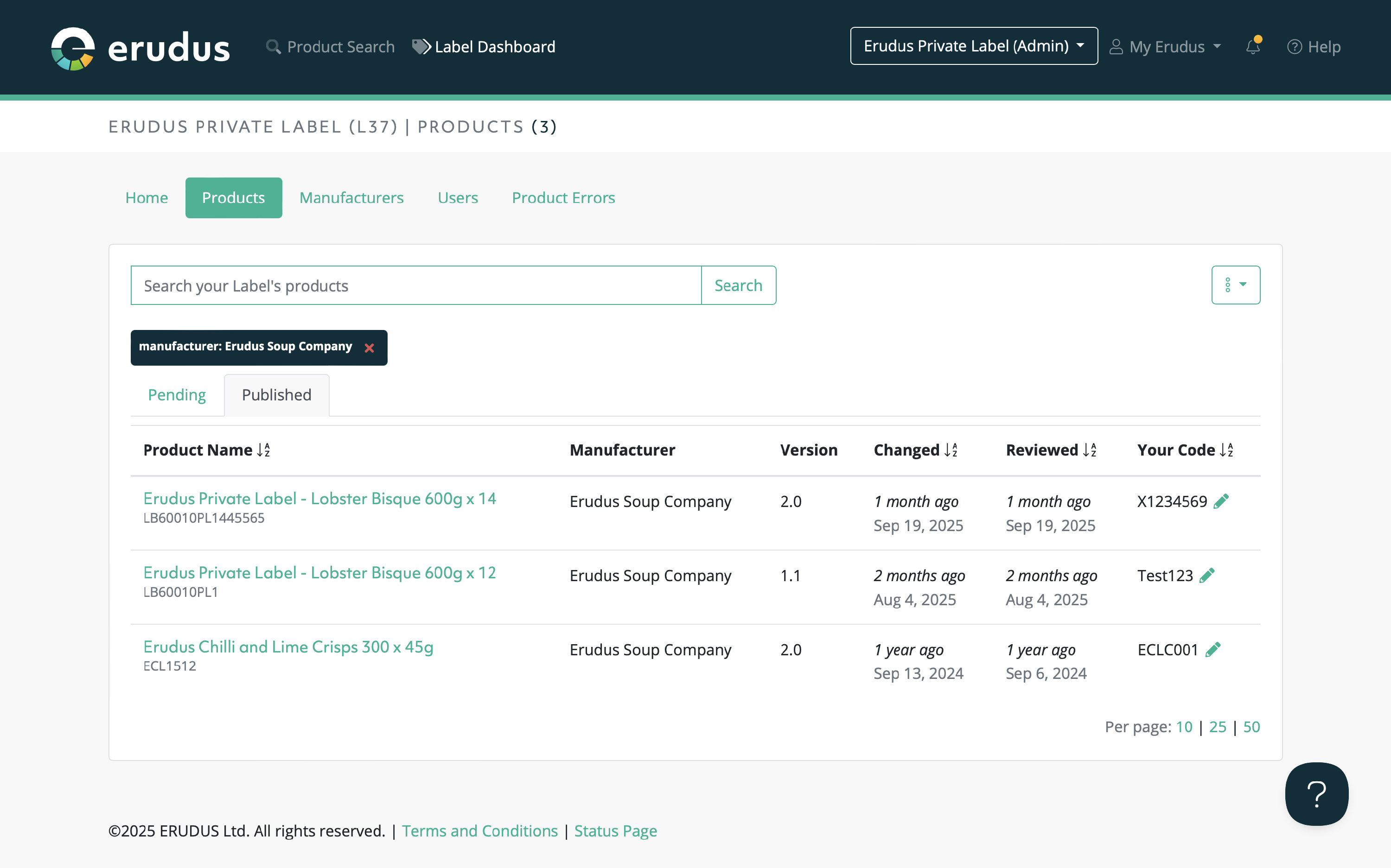1391x868 pixels.
Task: Edit code pencil icon for ECLC001
Action: coord(1212,649)
